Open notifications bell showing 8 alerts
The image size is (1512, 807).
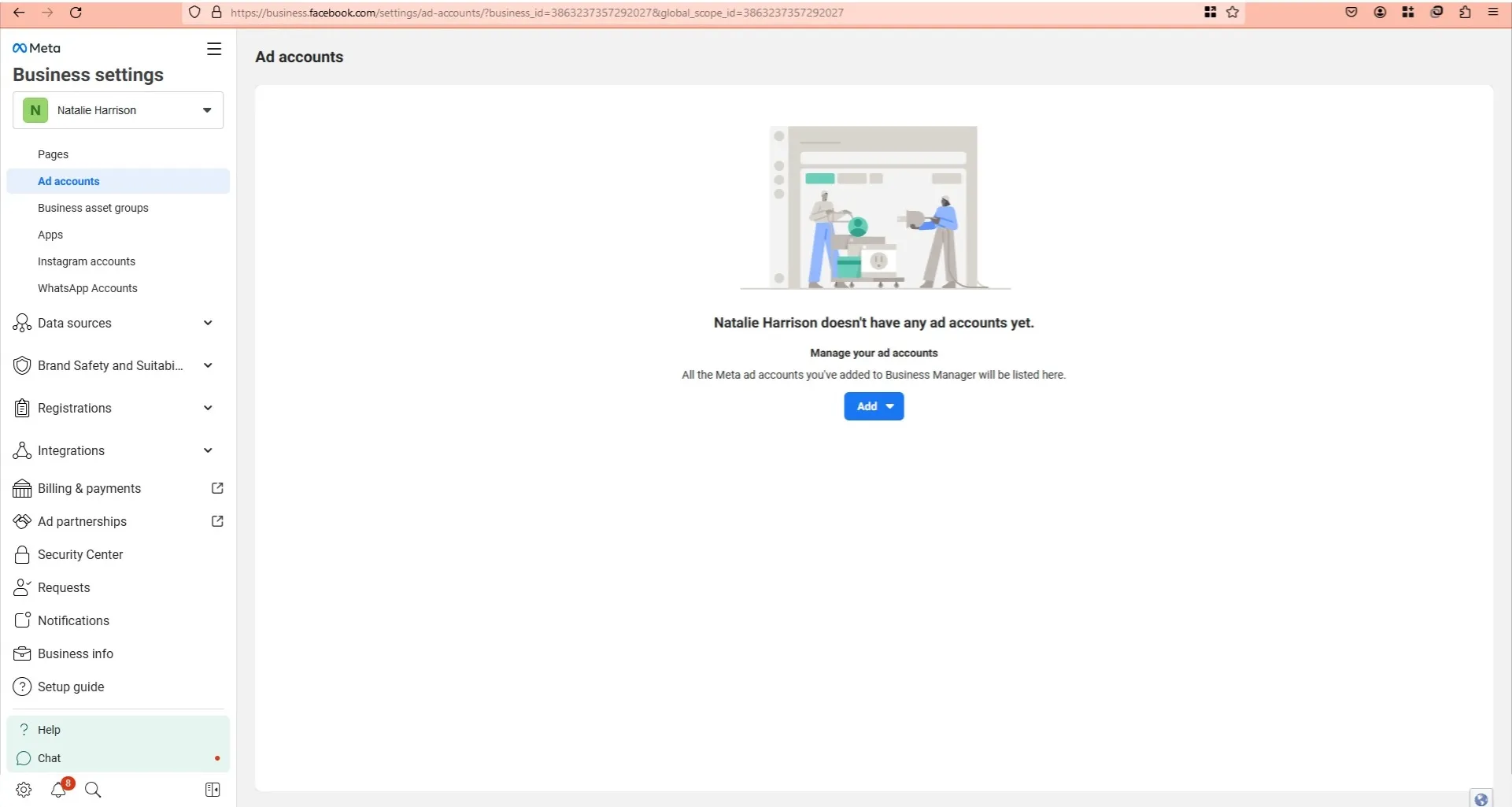(x=58, y=790)
